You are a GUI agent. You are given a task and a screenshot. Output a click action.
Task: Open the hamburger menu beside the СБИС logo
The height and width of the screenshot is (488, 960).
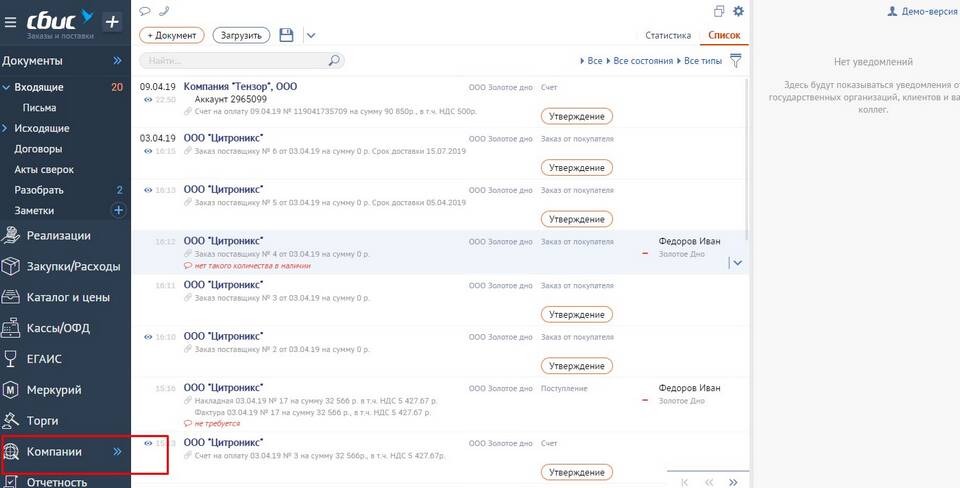tap(10, 22)
